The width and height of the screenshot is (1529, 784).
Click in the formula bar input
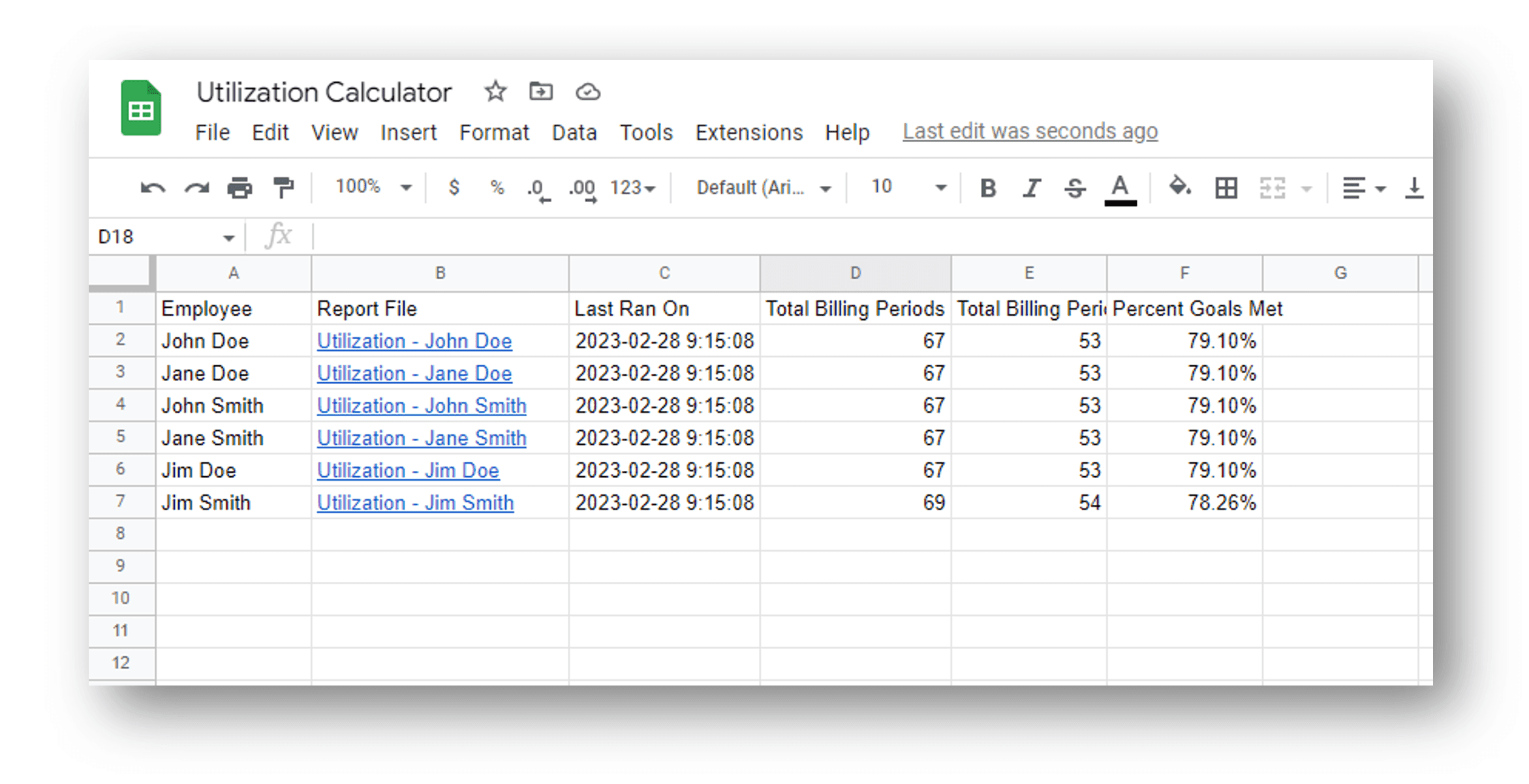coord(873,236)
